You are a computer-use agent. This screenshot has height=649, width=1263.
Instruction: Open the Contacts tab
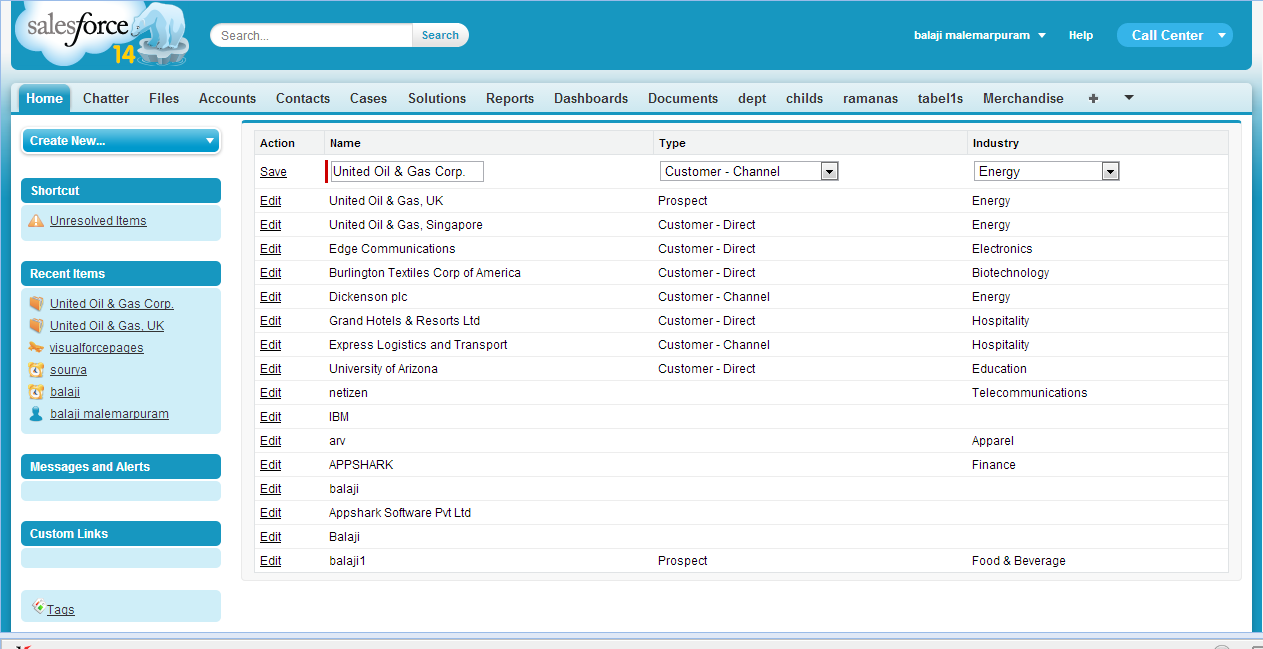click(x=303, y=98)
